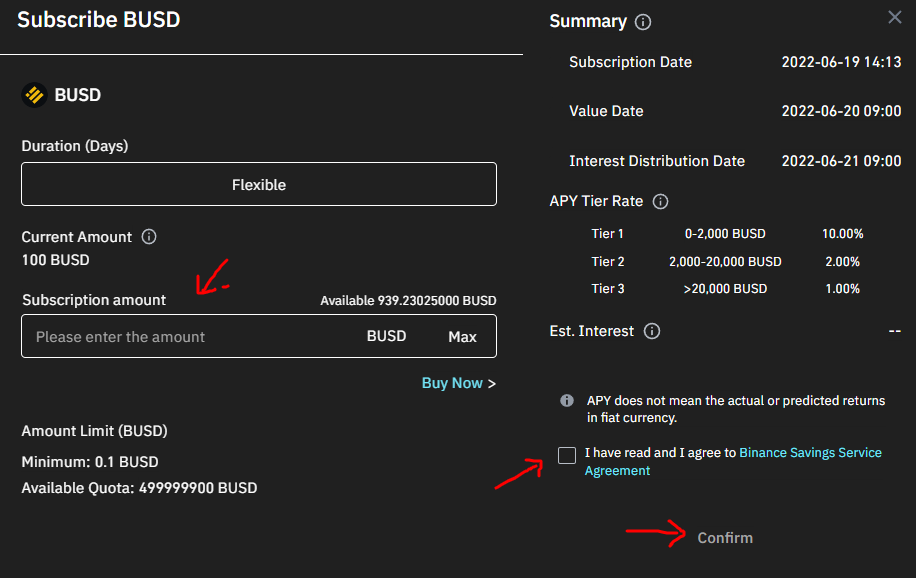
Task: Click the Est. Interest info icon
Action: (x=652, y=331)
